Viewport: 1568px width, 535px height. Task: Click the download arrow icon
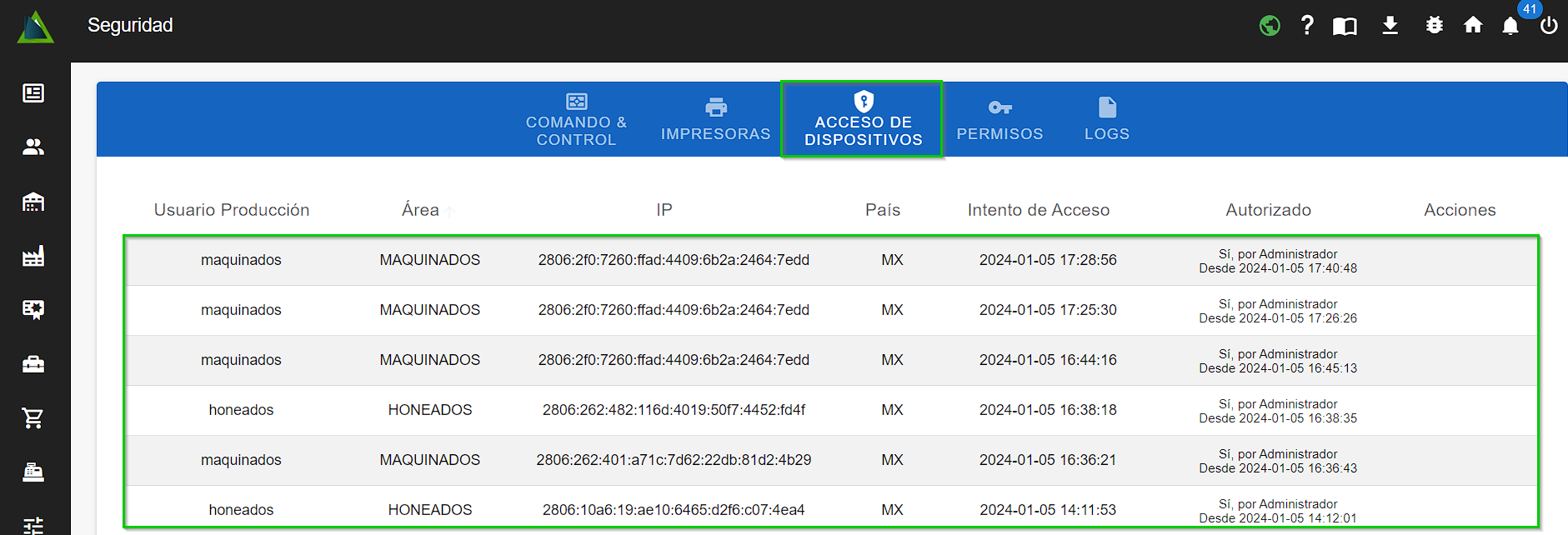click(x=1390, y=26)
